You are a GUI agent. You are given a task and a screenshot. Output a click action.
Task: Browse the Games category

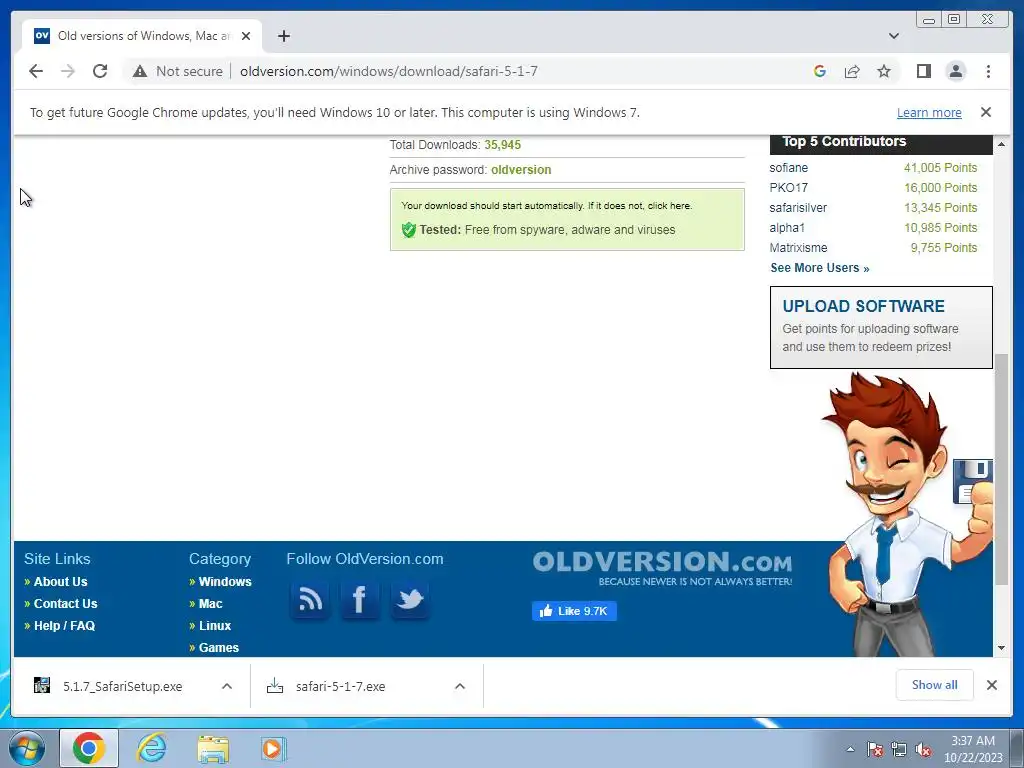[x=219, y=648]
